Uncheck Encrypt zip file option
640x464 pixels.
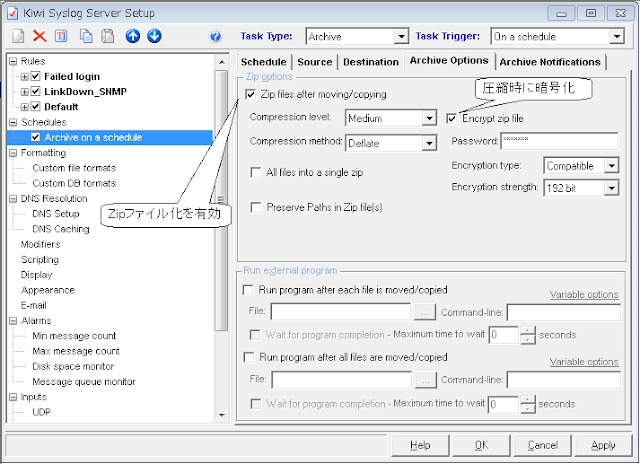451,119
